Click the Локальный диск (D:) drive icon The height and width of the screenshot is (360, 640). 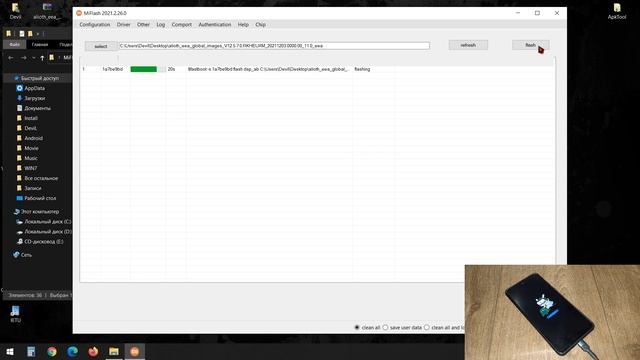(x=19, y=231)
